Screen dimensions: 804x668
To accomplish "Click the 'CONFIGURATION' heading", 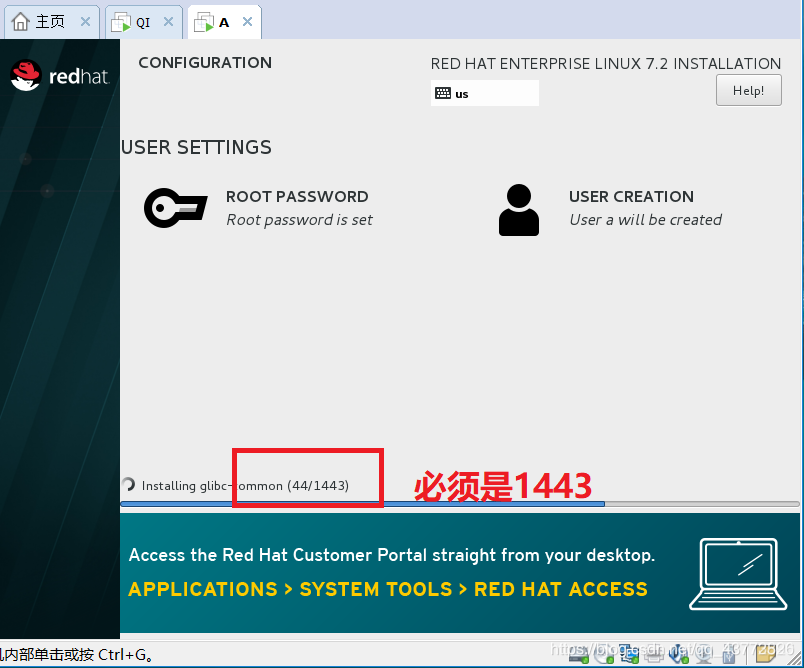I will pyautogui.click(x=205, y=63).
